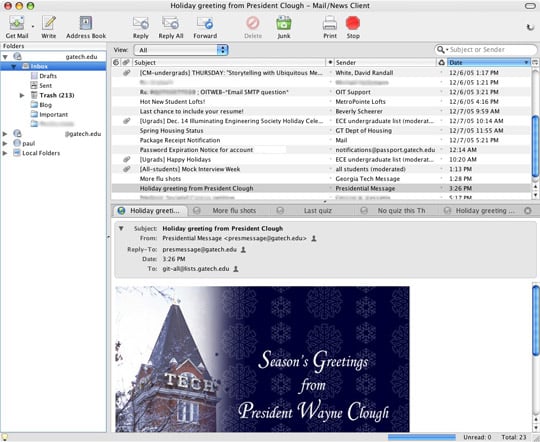
Task: Click the thread column header icon
Action: pyautogui.click(x=116, y=62)
